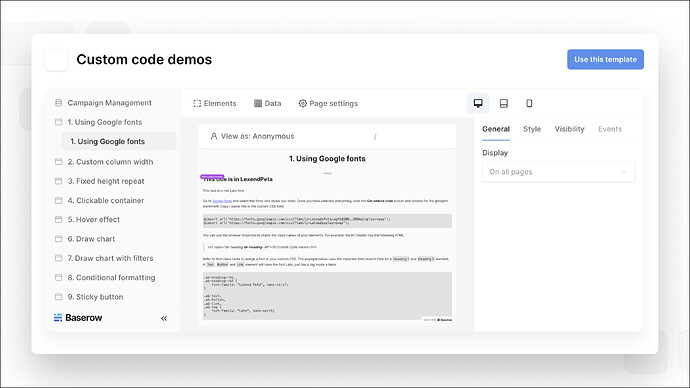Open the Campaign Management database entry
The height and width of the screenshot is (388, 690).
[x=110, y=103]
